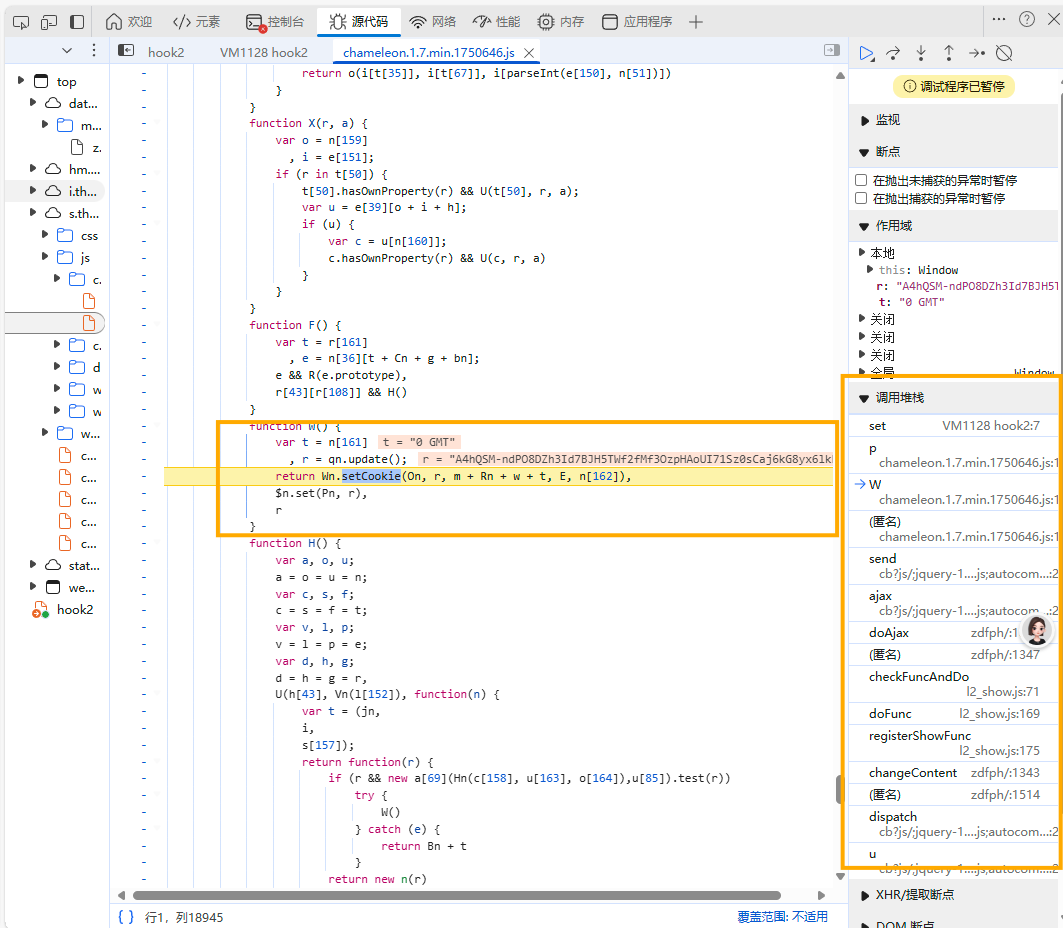Viewport: 1063px width, 928px height.
Task: Click the deactivate breakpoints icon
Action: point(1004,54)
